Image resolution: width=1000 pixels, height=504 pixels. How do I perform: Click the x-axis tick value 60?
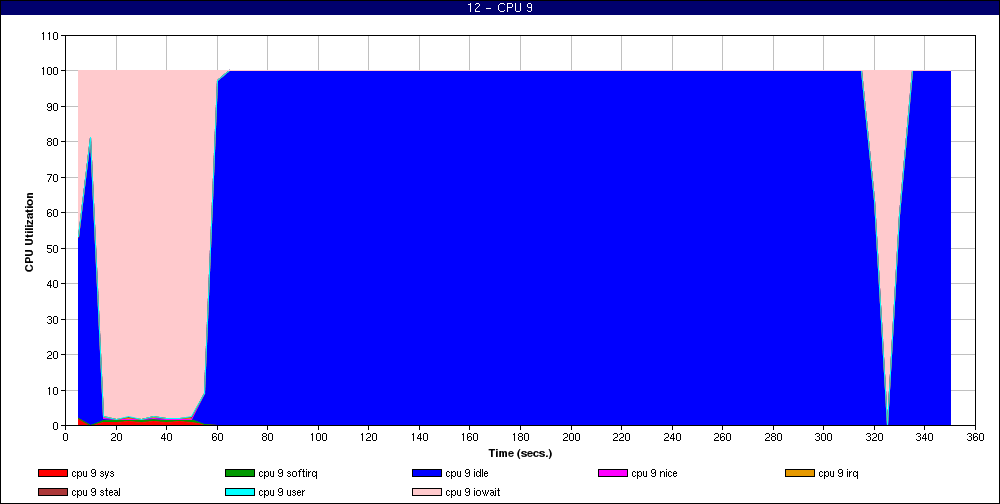217,437
